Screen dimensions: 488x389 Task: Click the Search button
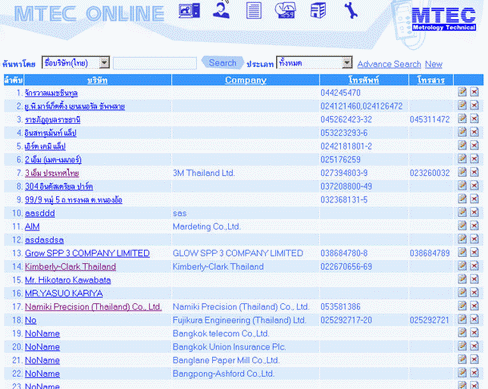[x=222, y=63]
